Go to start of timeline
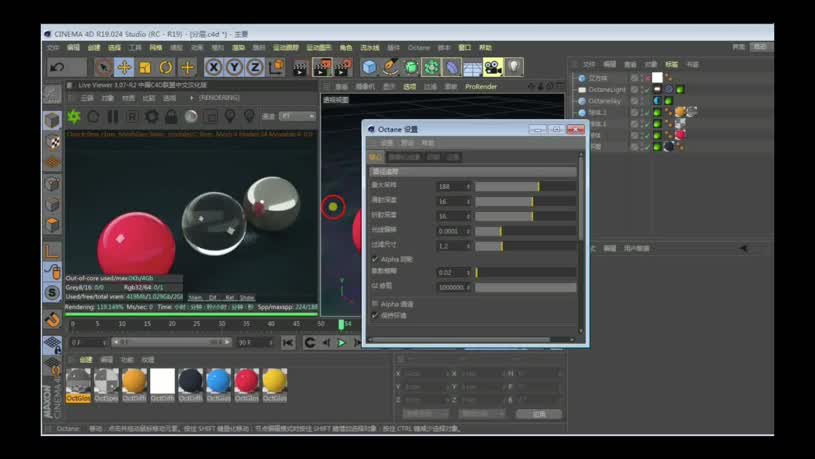 (x=287, y=343)
